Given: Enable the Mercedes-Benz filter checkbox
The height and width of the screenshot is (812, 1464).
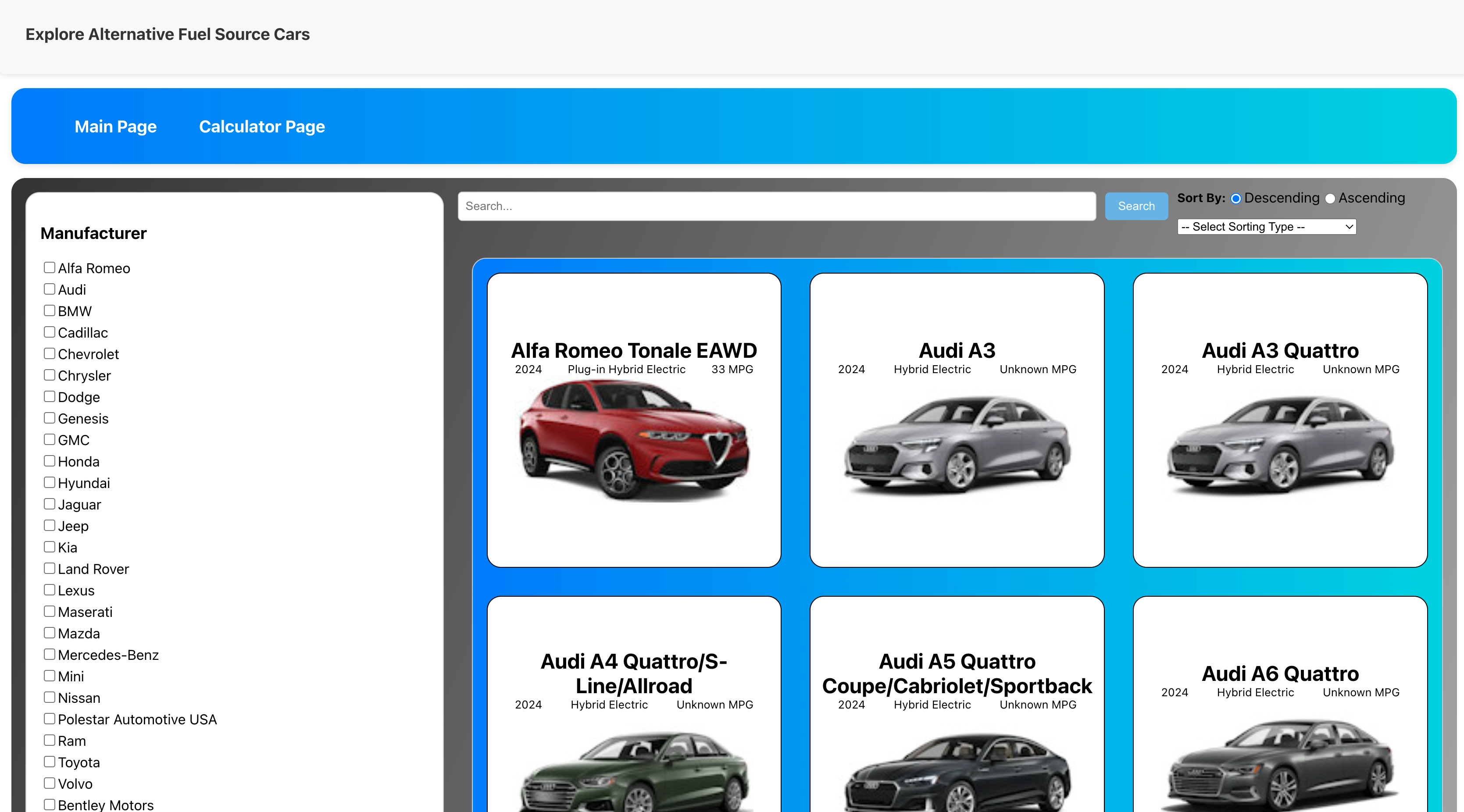Looking at the screenshot, I should coord(50,654).
